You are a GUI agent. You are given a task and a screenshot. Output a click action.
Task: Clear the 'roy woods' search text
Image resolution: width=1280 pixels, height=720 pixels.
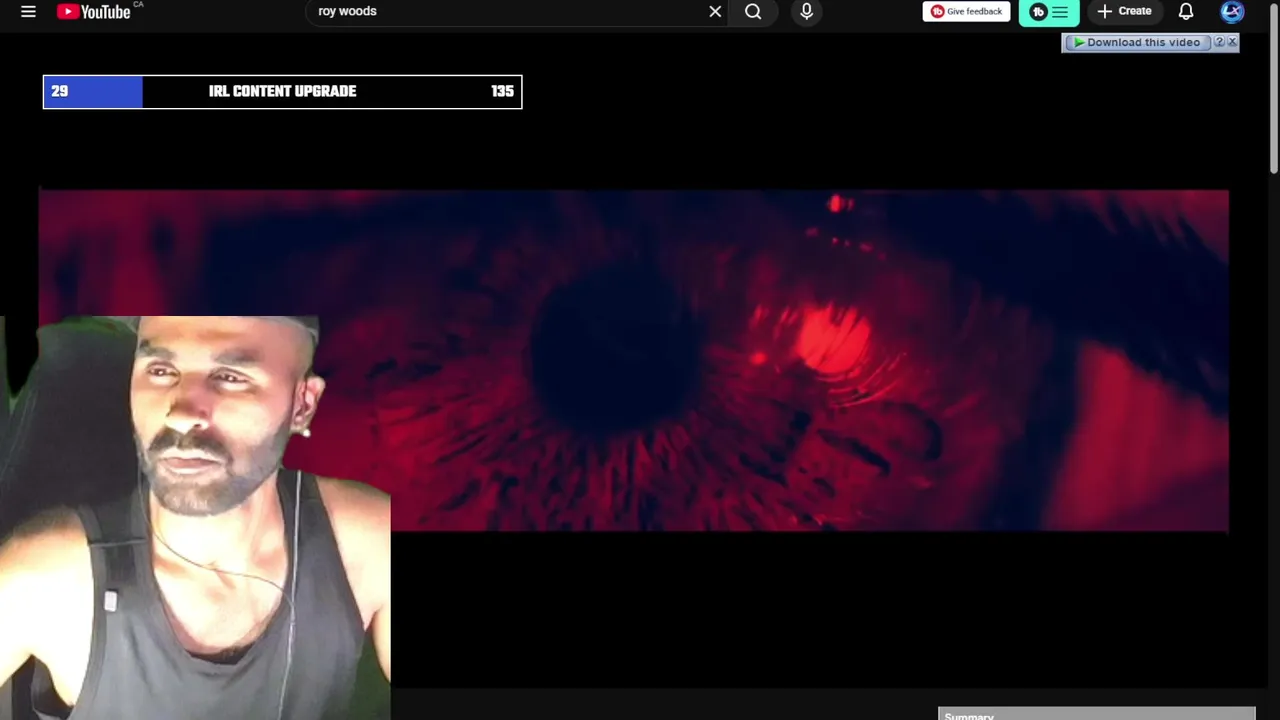pyautogui.click(x=715, y=12)
